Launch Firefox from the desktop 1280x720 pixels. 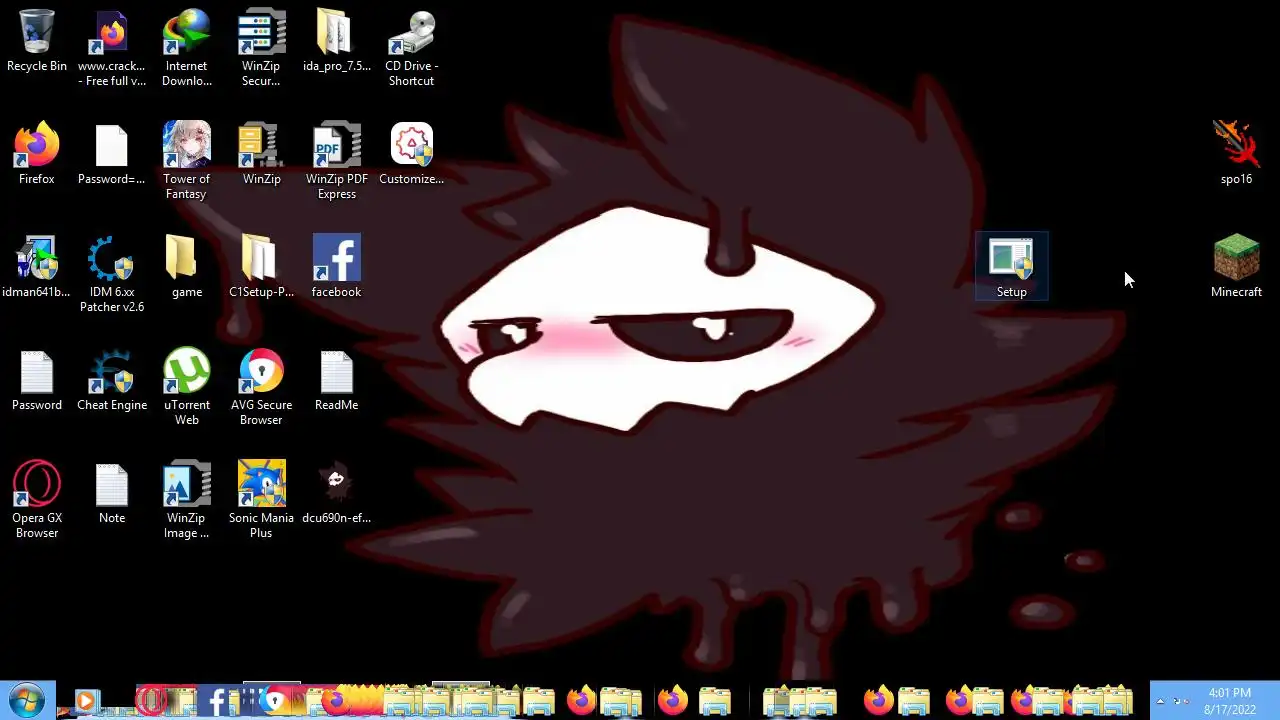[37, 154]
